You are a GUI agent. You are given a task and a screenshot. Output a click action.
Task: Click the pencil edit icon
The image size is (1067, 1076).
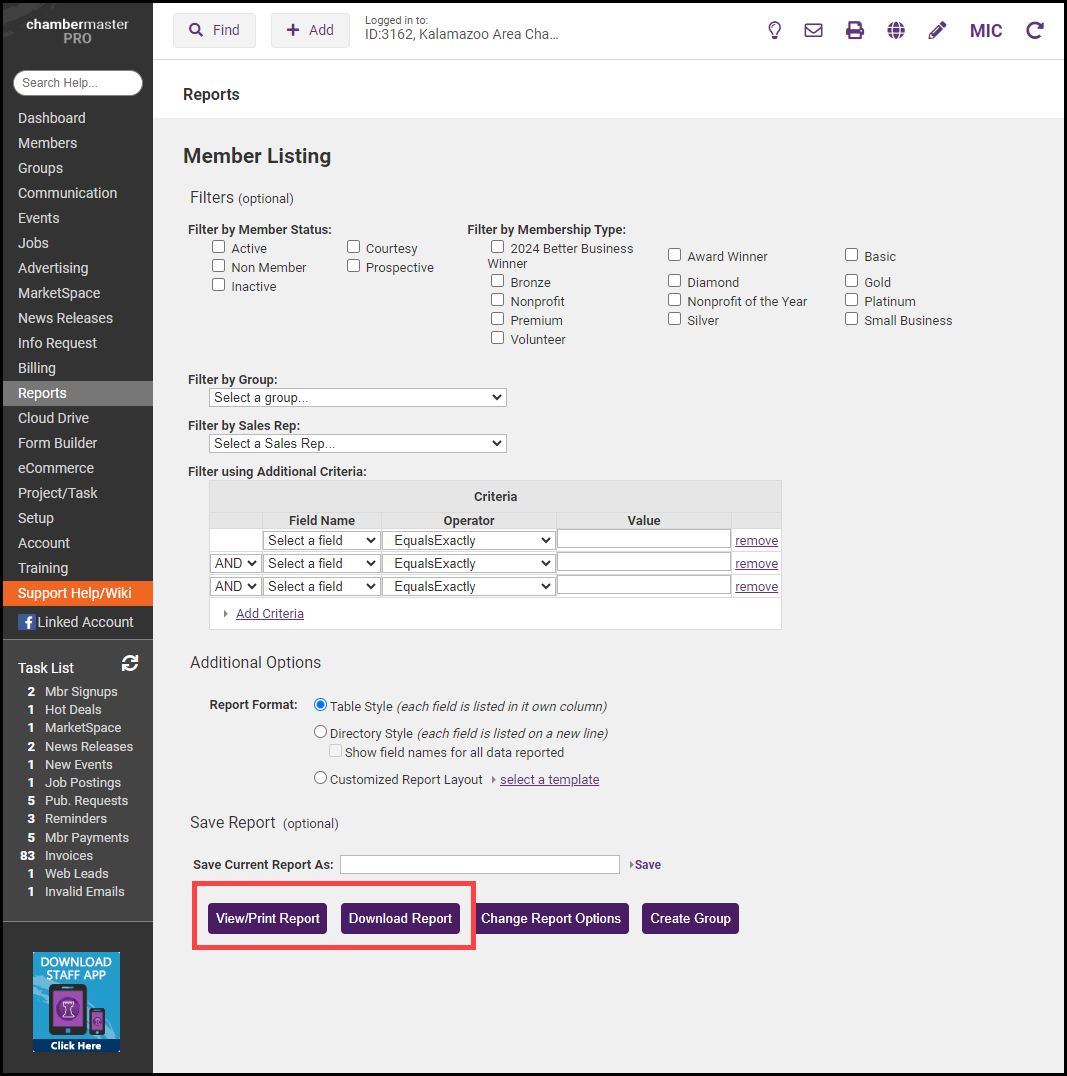click(937, 30)
